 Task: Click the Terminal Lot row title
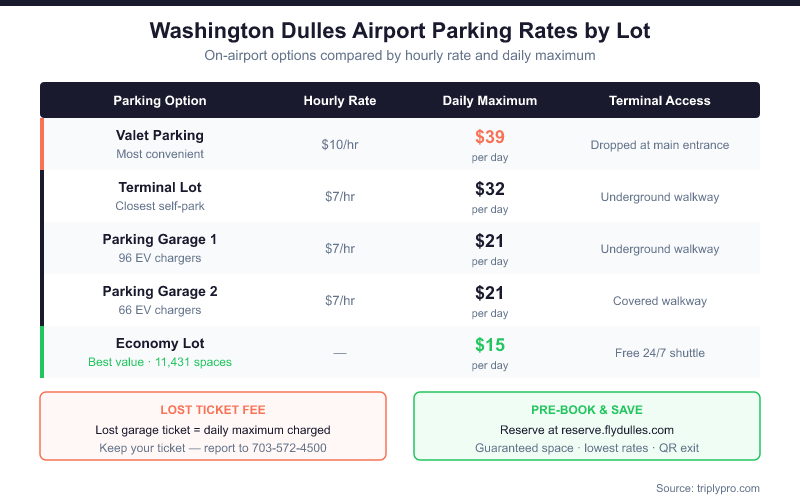click(x=160, y=187)
